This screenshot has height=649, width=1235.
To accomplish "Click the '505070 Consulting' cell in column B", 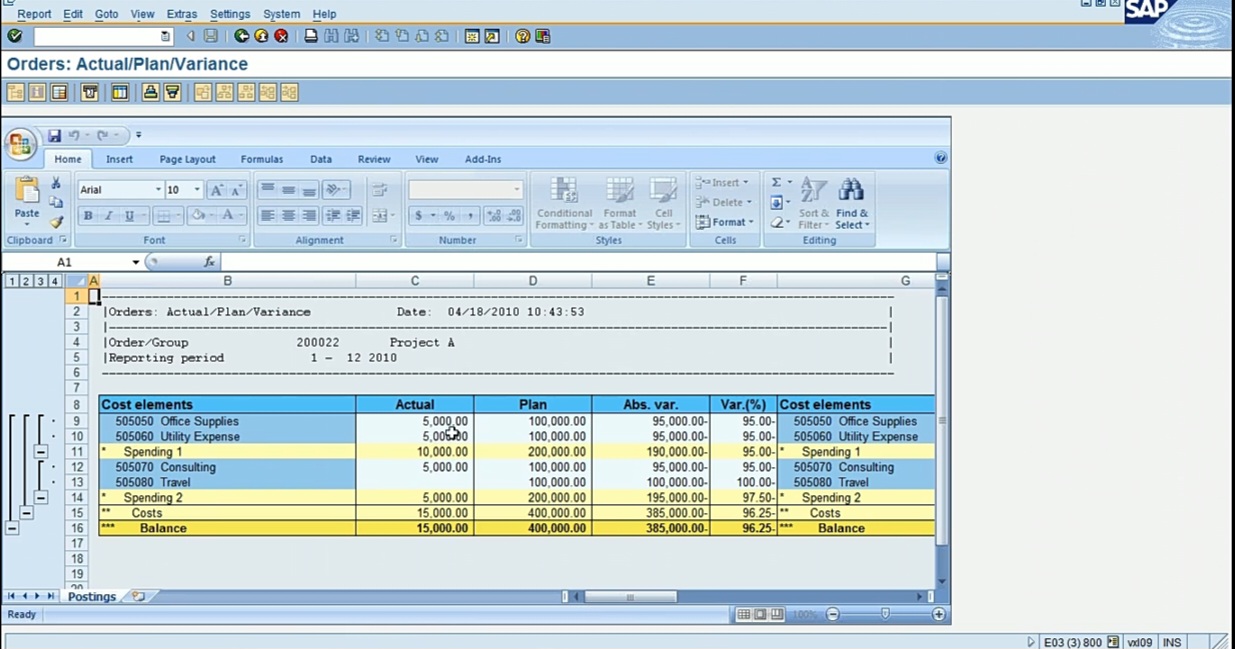I will 227,467.
